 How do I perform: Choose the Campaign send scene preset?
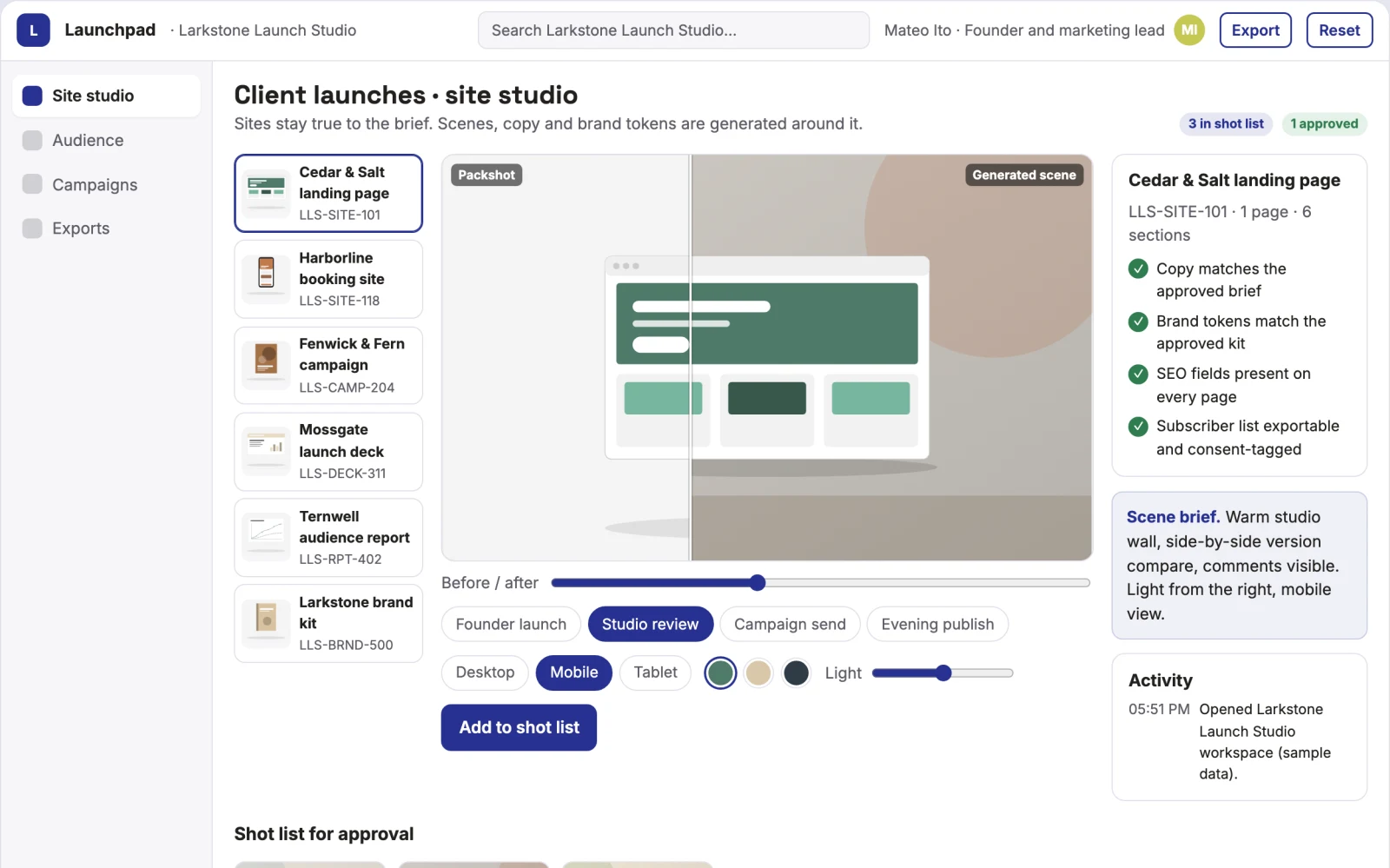(790, 624)
